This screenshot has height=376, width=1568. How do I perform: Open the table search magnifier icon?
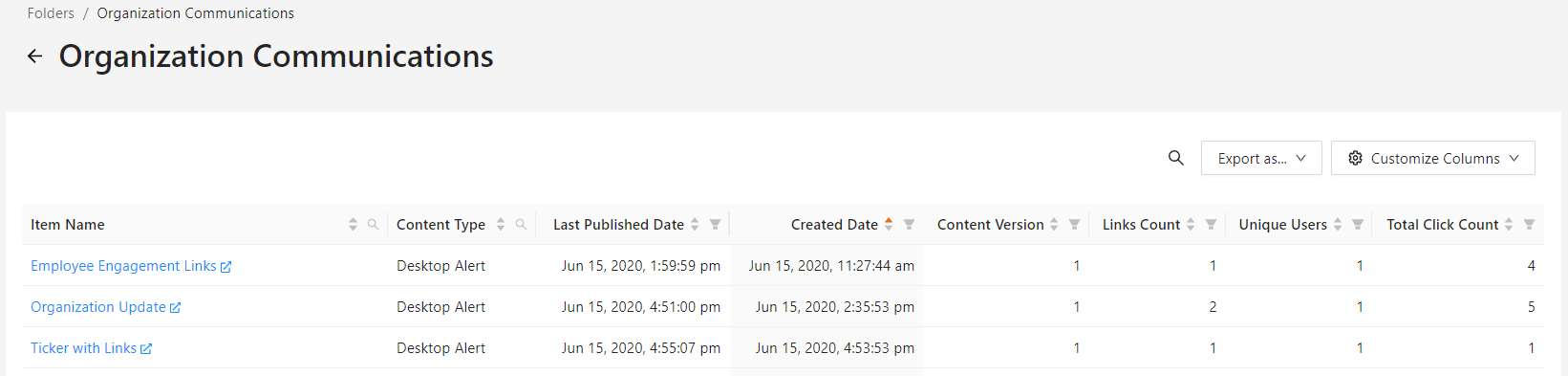tap(1176, 158)
